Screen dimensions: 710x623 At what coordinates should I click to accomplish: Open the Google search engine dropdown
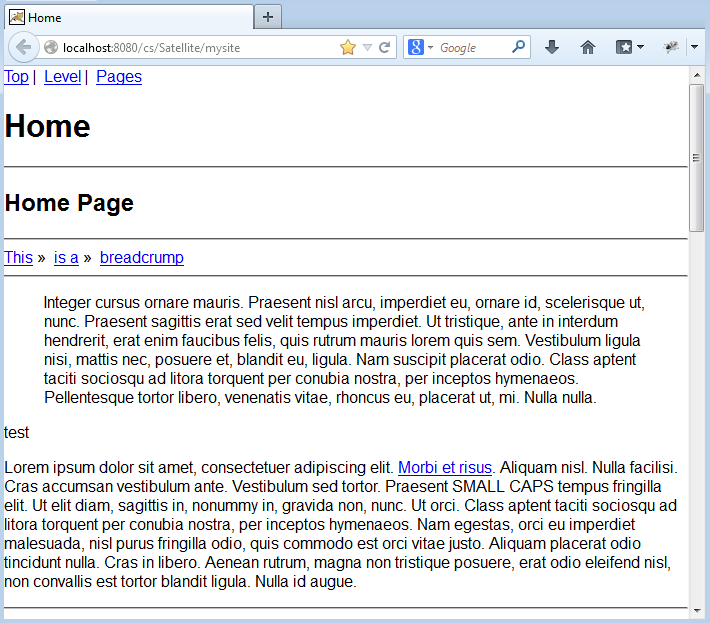420,47
